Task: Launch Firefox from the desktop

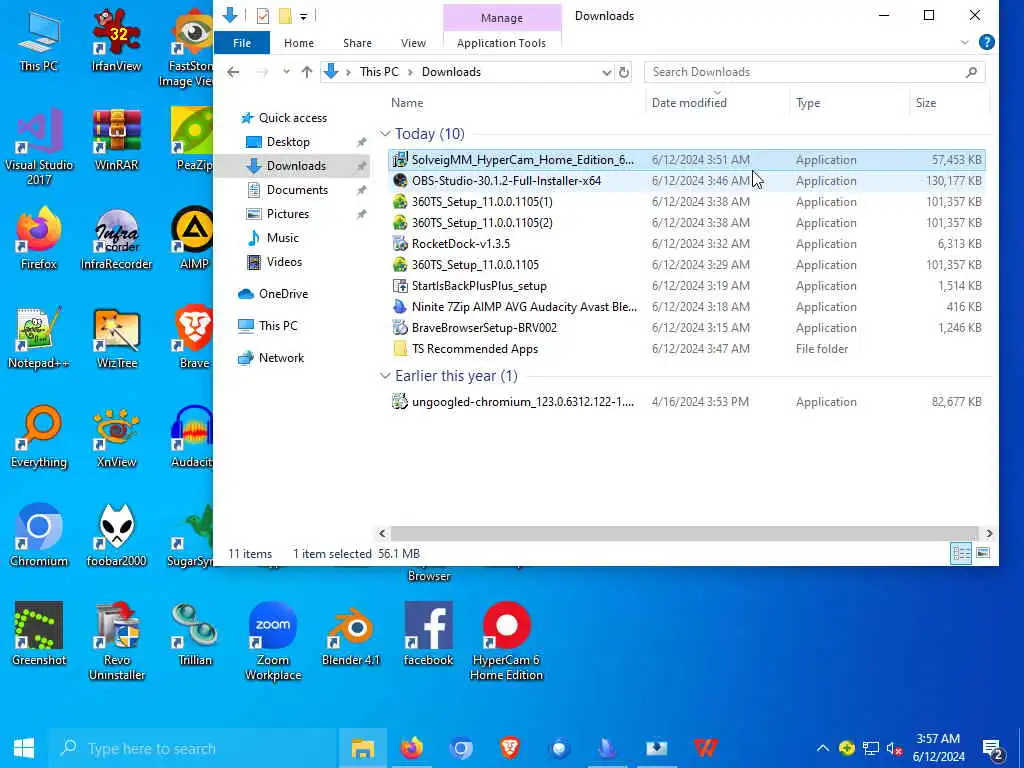Action: pos(39,238)
